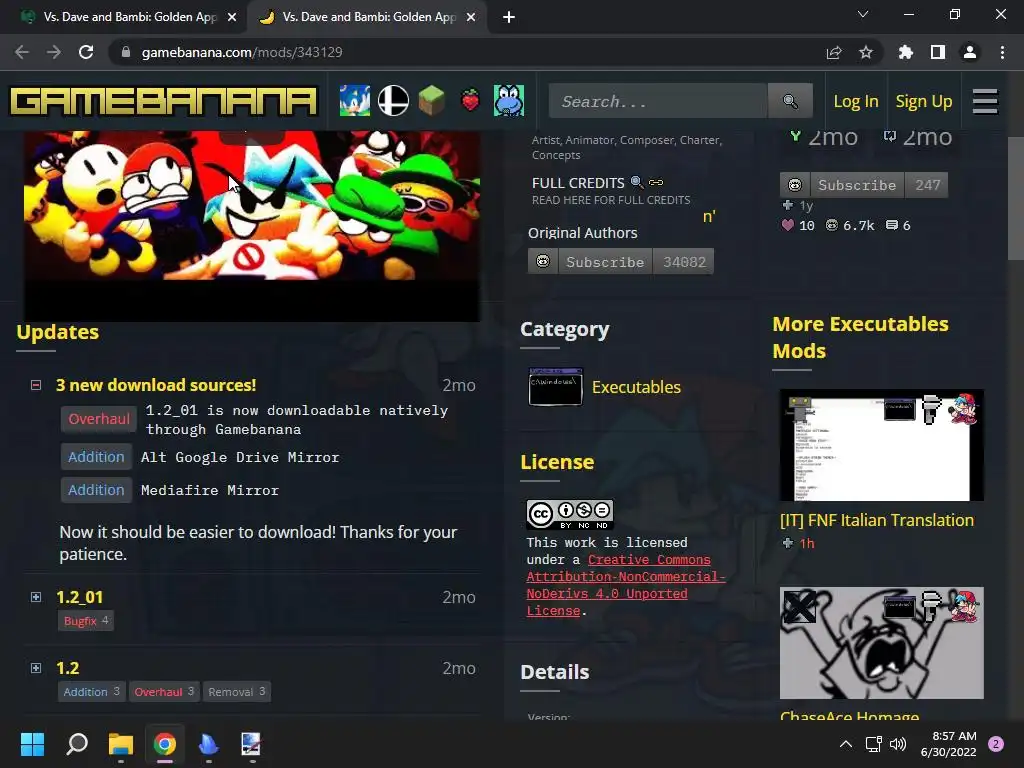Open the ChaseAce Homage thumbnail
This screenshot has width=1024, height=768.
[882, 643]
